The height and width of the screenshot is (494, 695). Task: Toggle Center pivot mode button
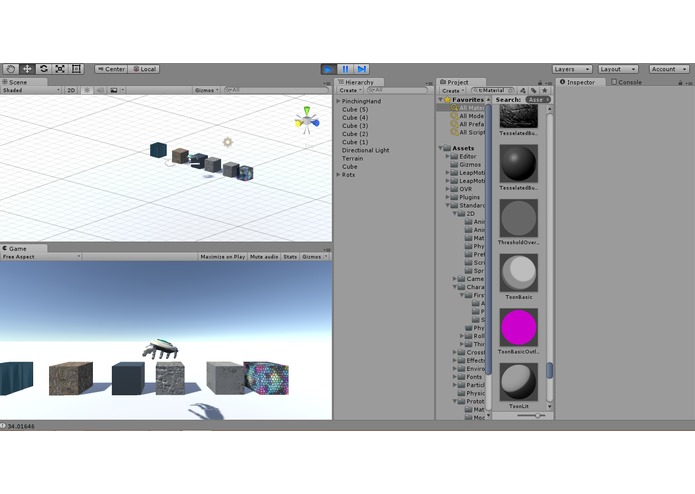[111, 69]
